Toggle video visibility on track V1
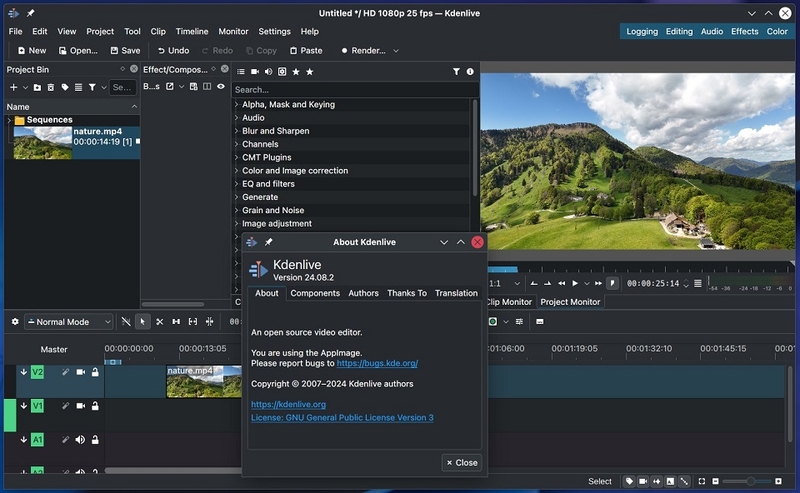This screenshot has height=493, width=800. point(81,406)
